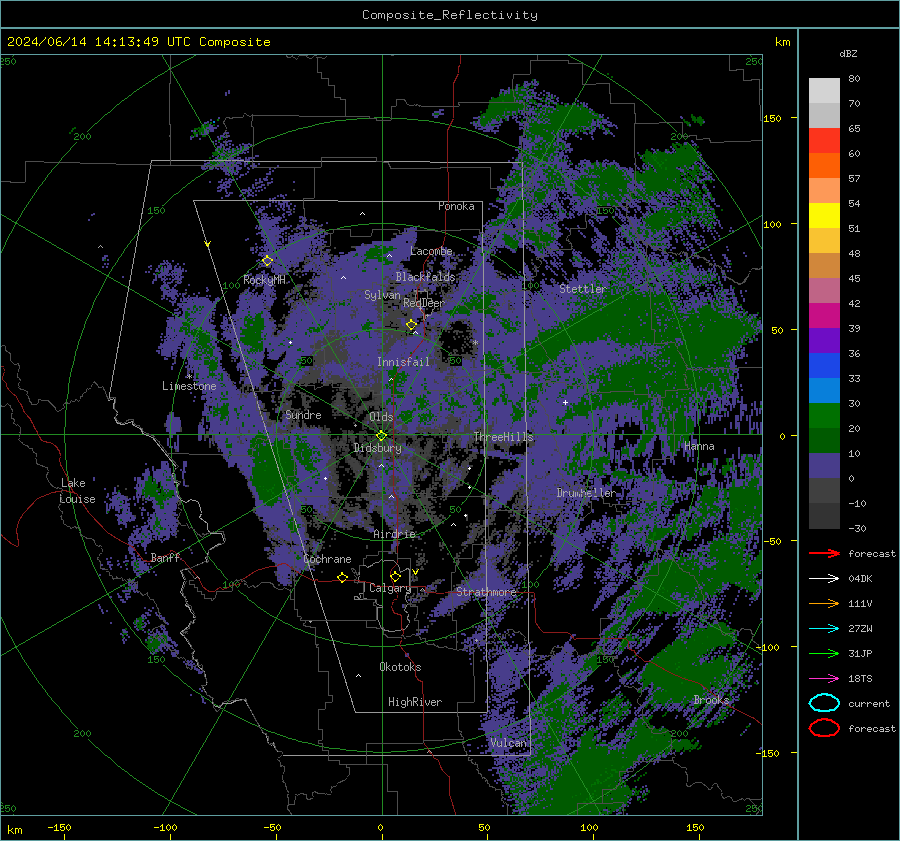
Task: Select the Brooks label
Action: tap(711, 700)
